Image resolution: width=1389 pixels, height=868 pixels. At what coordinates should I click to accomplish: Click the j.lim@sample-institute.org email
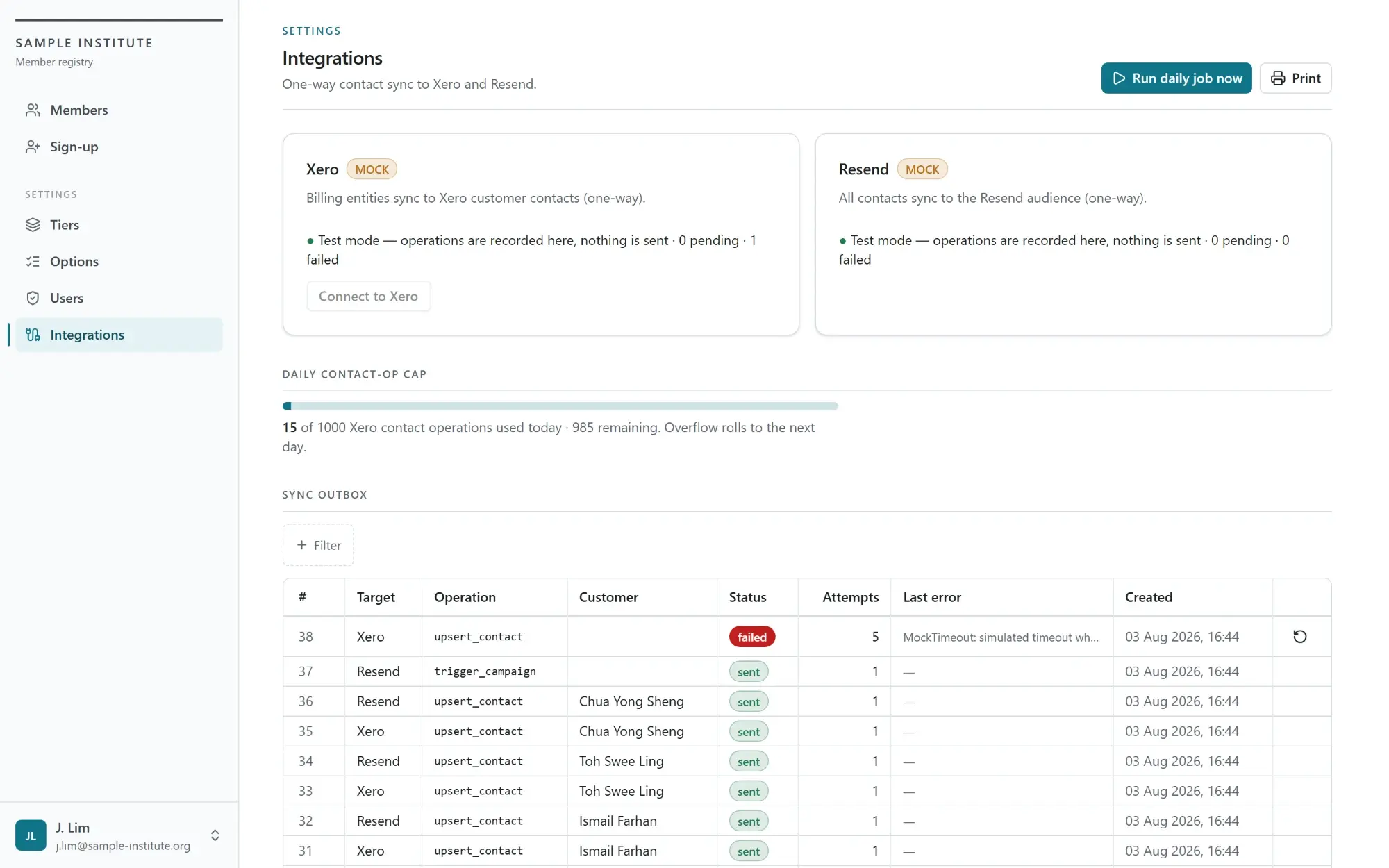[123, 846]
